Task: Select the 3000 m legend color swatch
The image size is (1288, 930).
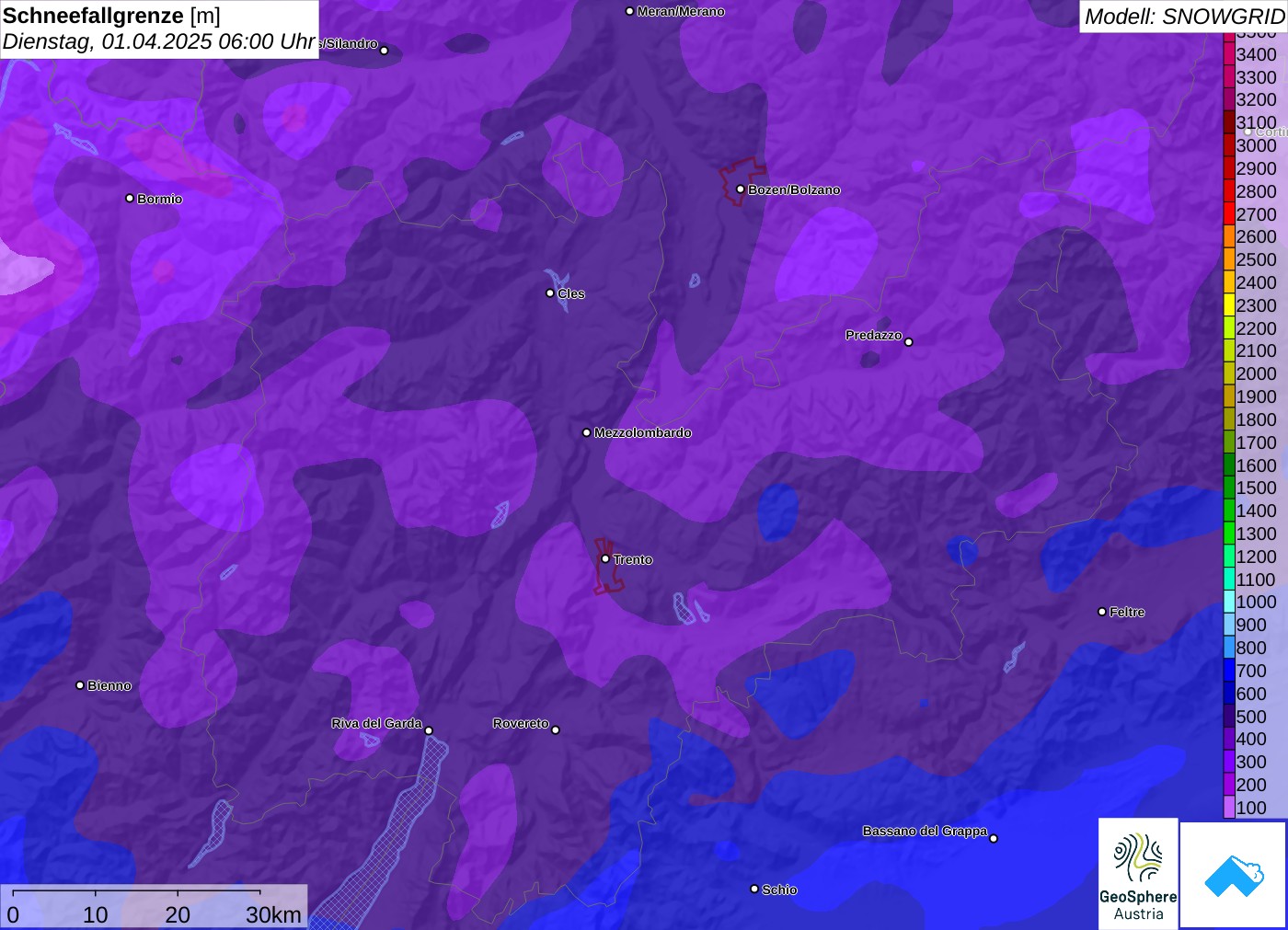Action: click(x=1229, y=145)
